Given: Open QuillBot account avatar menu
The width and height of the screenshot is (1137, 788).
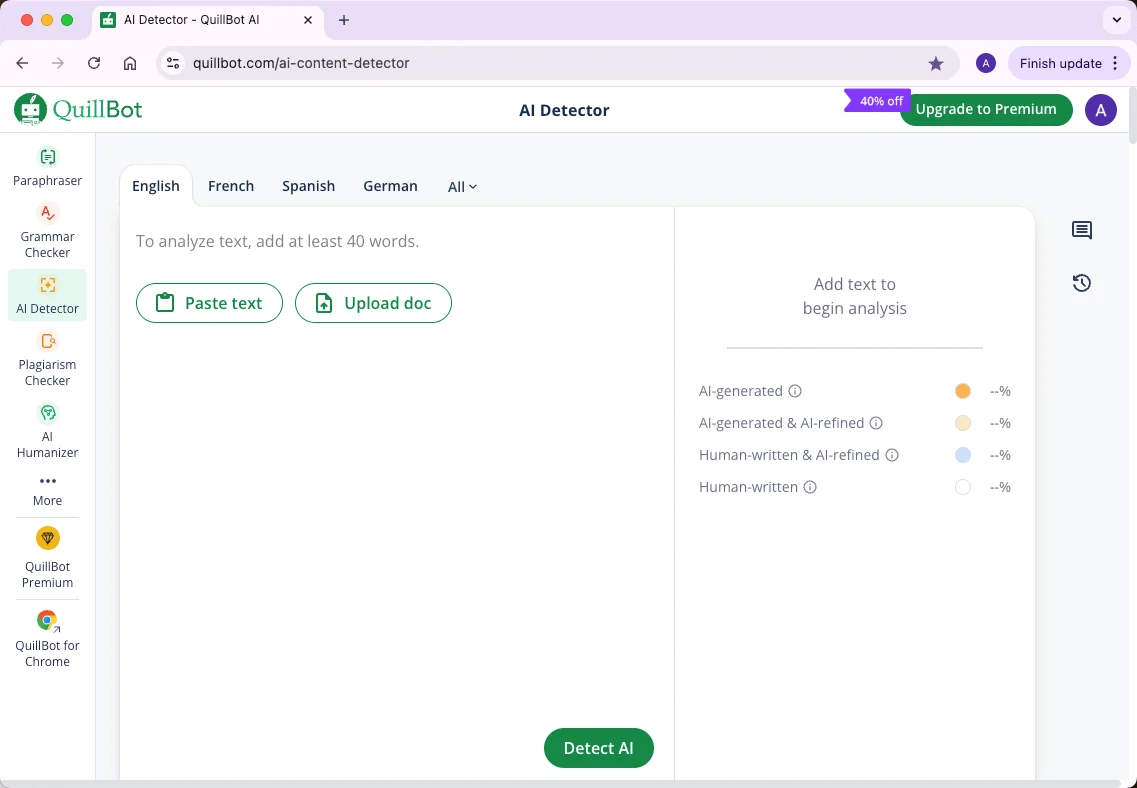Looking at the screenshot, I should coord(1101,110).
